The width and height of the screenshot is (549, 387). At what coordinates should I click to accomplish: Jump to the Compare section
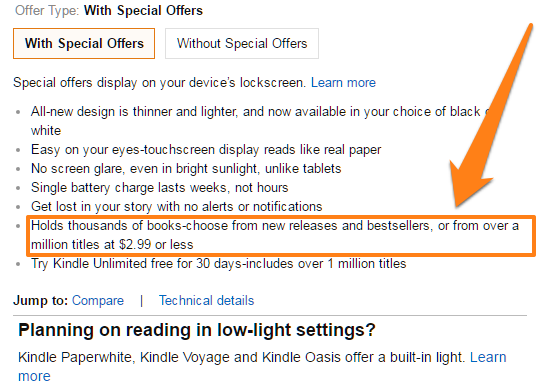[x=98, y=300]
